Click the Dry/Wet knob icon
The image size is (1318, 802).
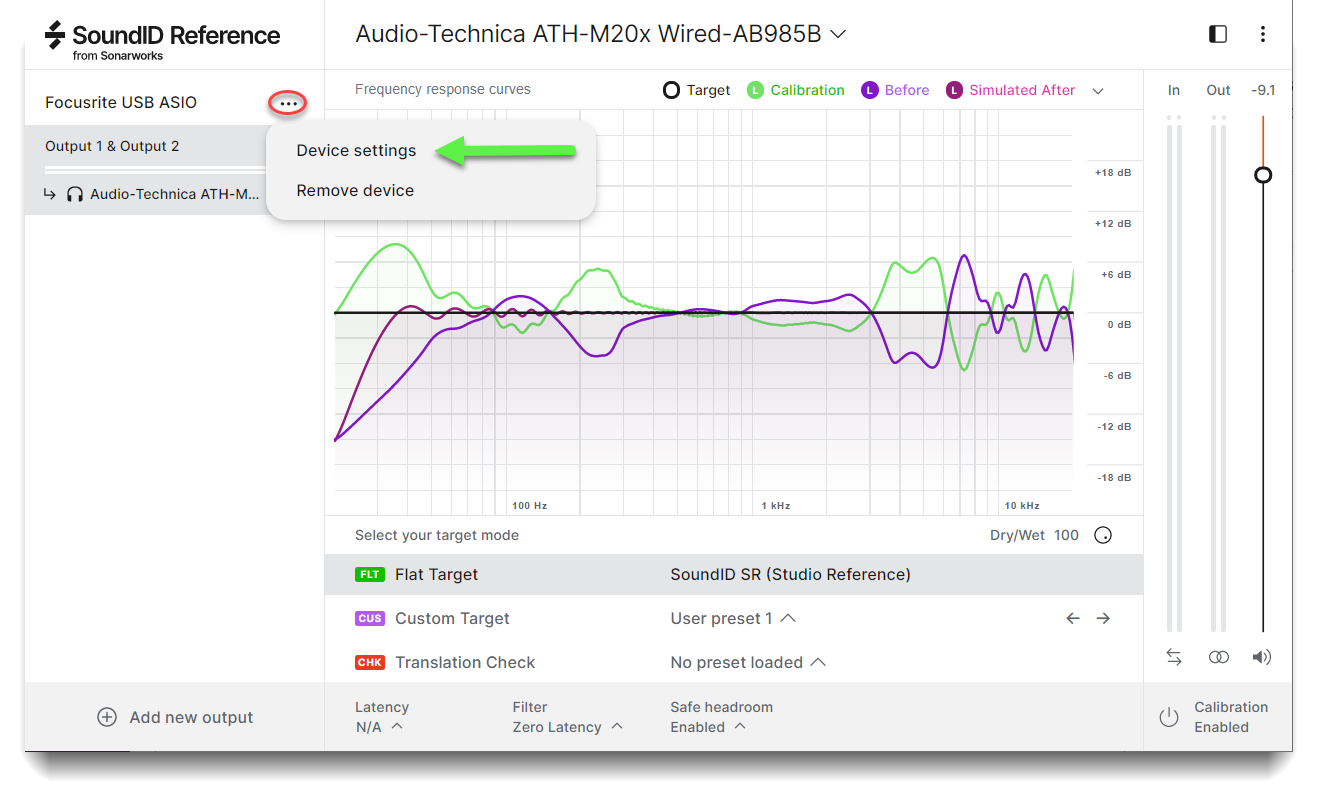click(x=1103, y=535)
